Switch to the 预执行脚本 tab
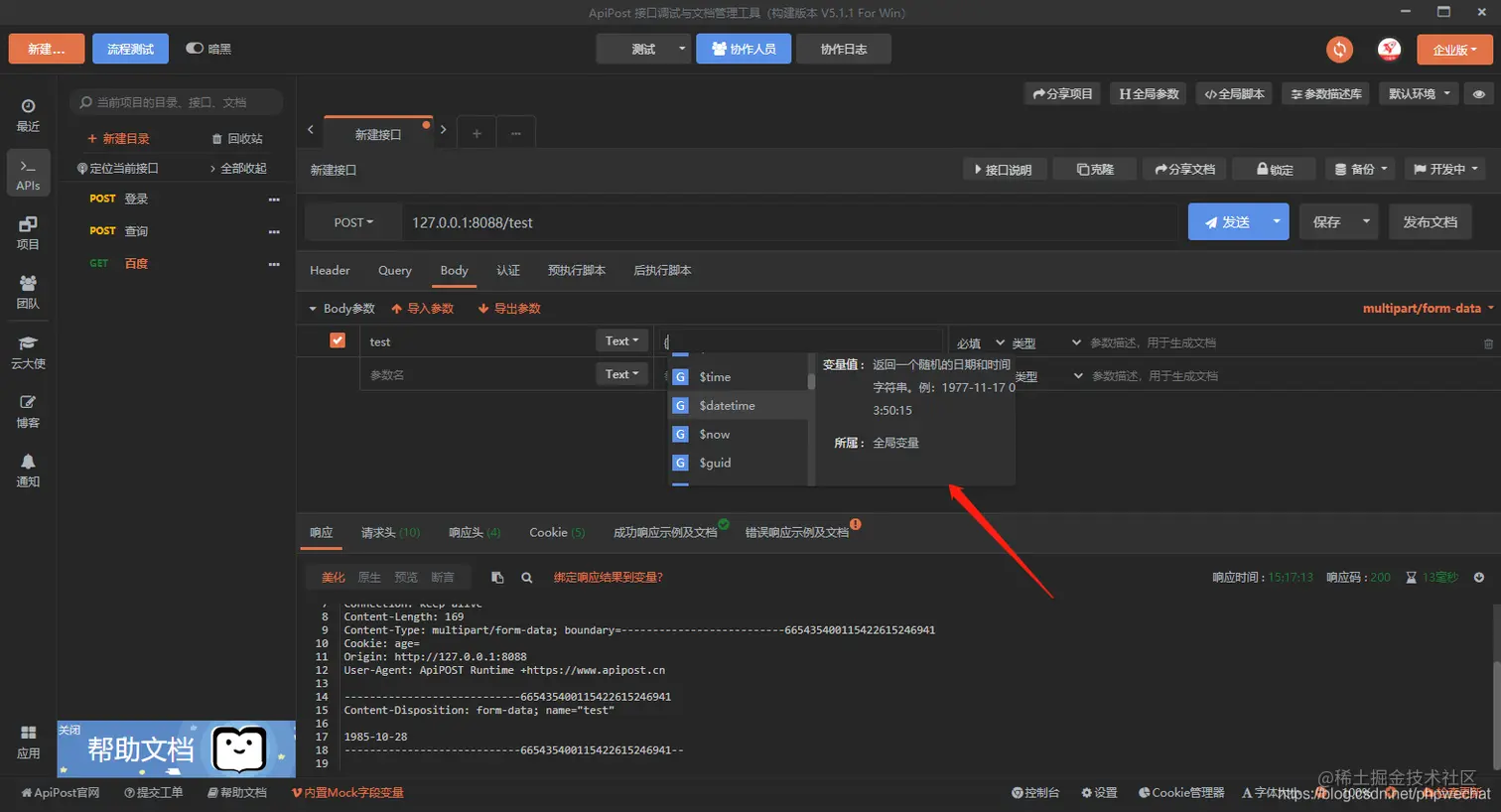The image size is (1501, 812). pyautogui.click(x=577, y=270)
